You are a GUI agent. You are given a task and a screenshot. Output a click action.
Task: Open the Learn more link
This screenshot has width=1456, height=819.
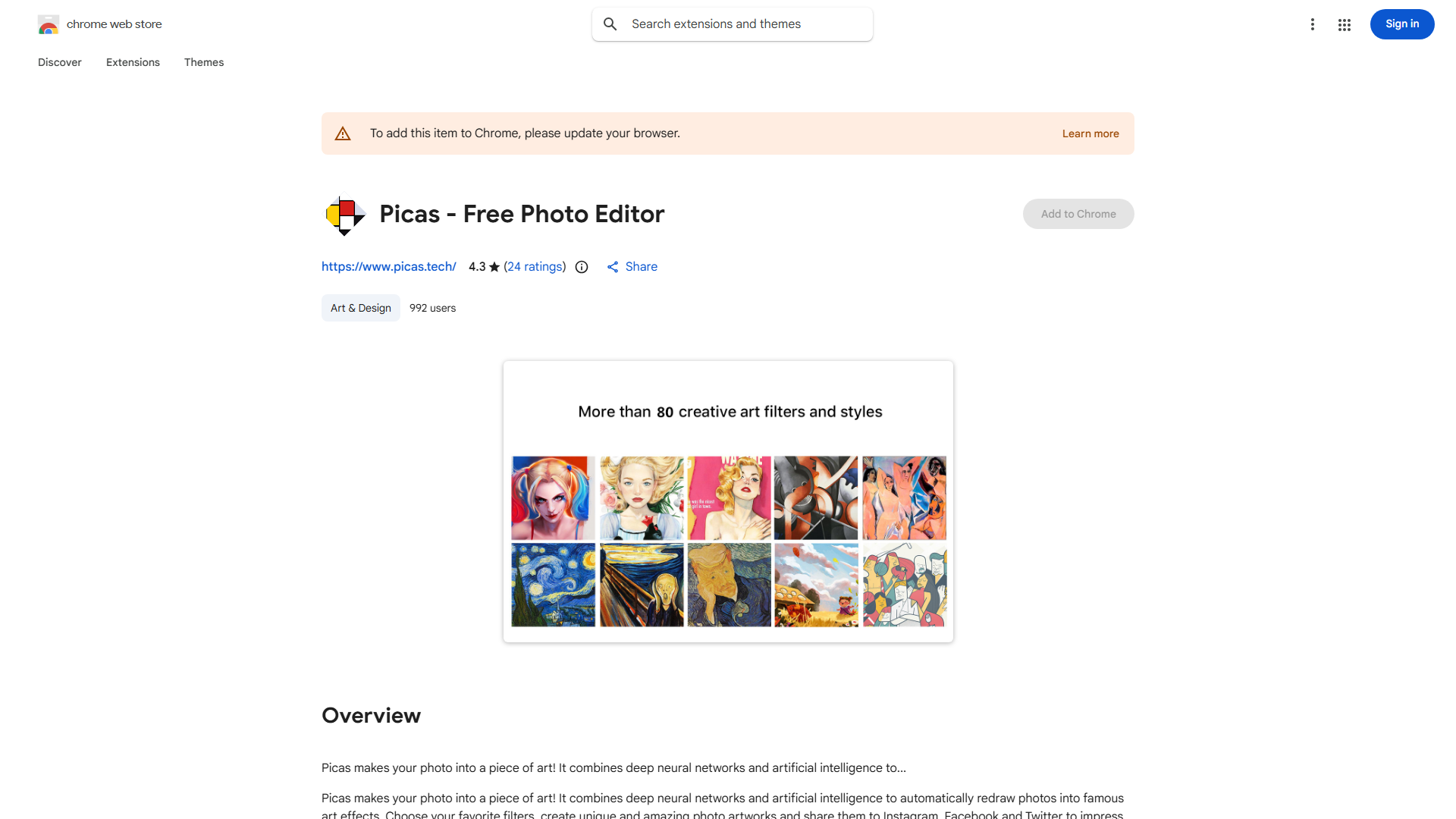(1090, 133)
